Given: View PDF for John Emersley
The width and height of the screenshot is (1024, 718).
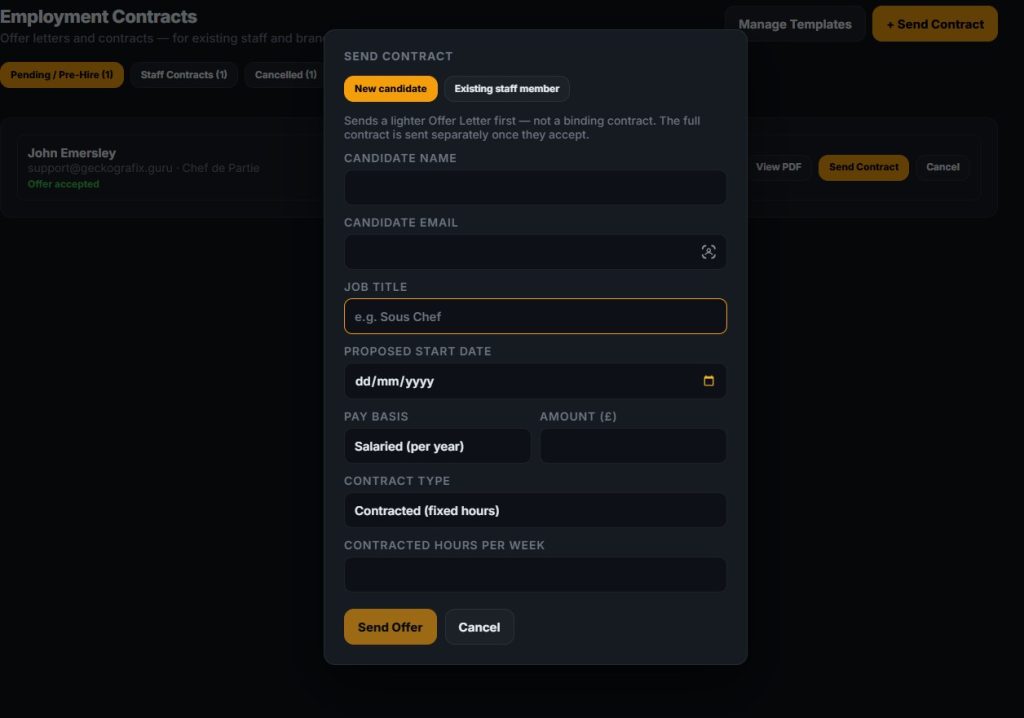Looking at the screenshot, I should coord(778,167).
